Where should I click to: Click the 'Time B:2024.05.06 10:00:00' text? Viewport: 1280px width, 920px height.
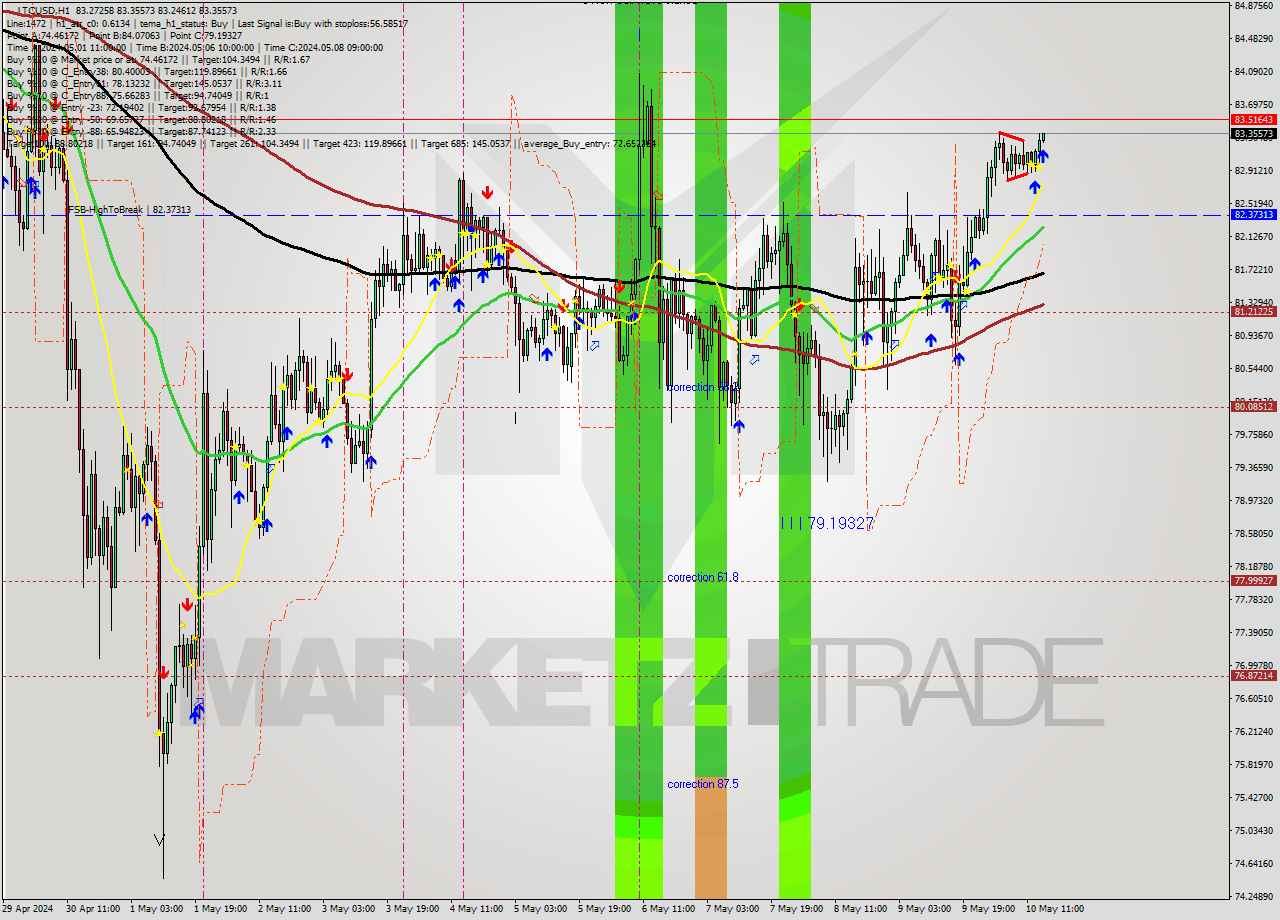[195, 47]
